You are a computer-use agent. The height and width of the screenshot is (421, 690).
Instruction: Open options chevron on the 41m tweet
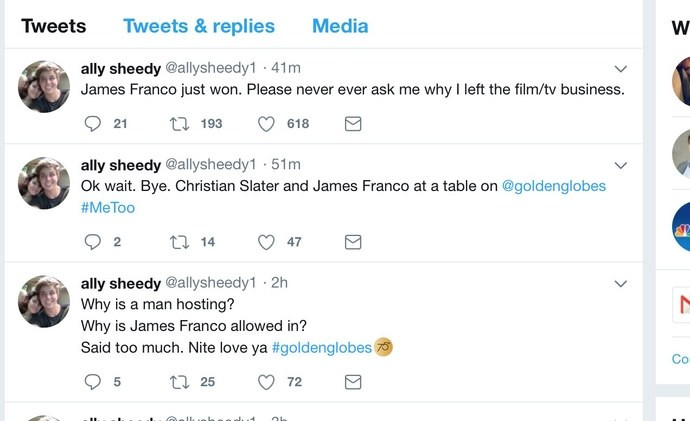(620, 69)
